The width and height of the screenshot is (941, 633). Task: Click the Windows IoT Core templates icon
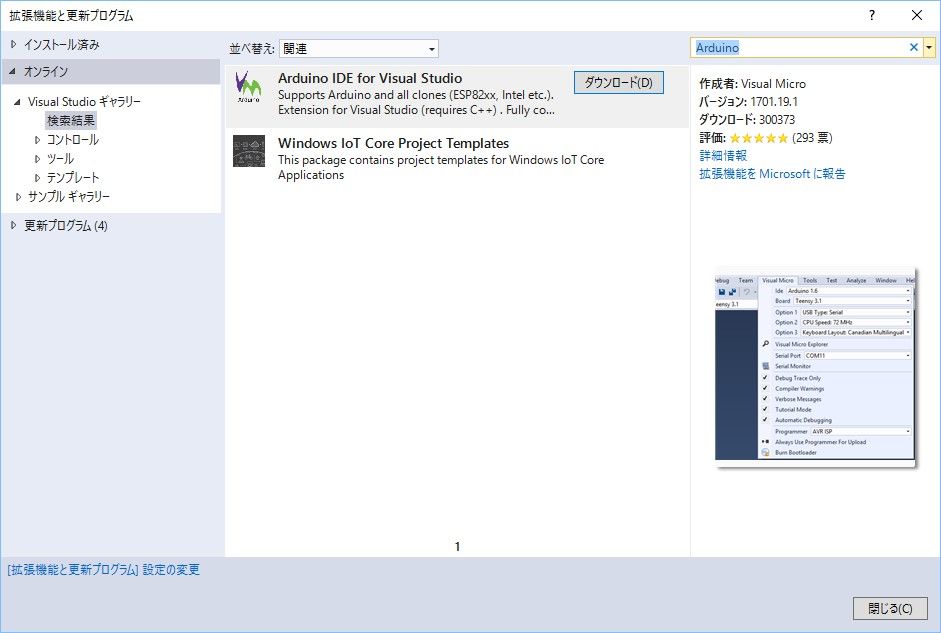(x=249, y=151)
